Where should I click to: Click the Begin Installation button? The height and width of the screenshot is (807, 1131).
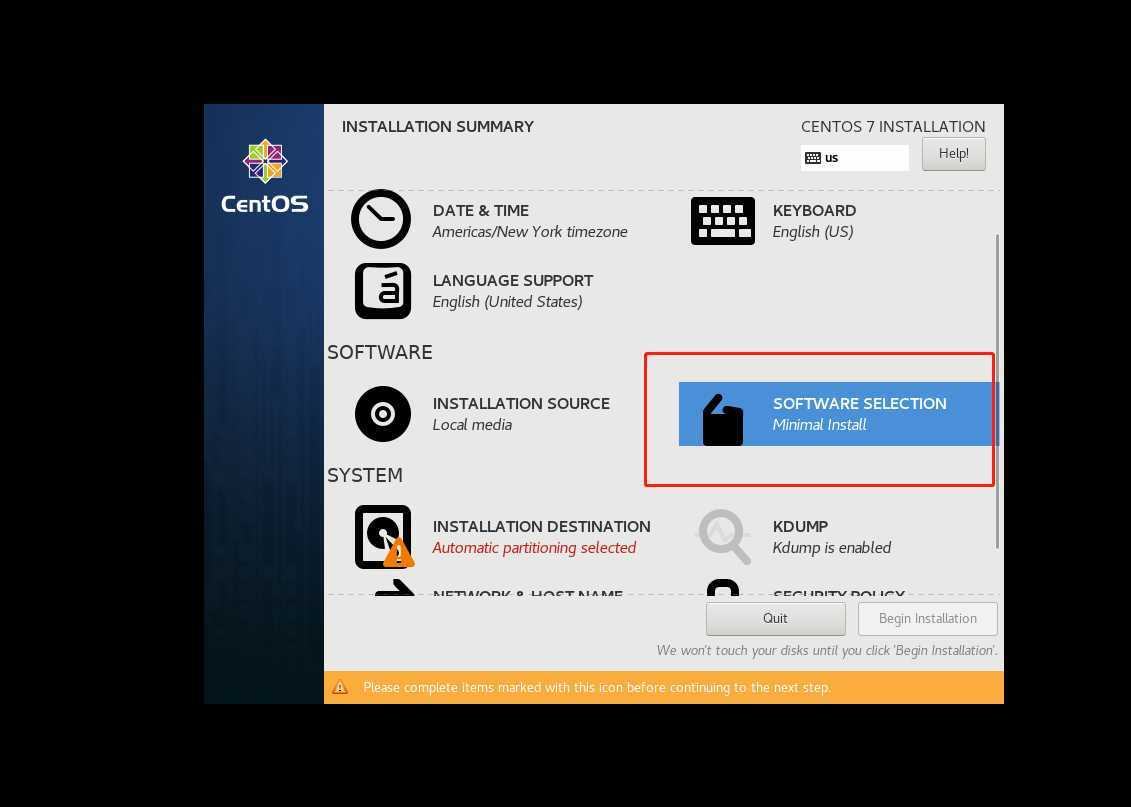[x=928, y=619]
